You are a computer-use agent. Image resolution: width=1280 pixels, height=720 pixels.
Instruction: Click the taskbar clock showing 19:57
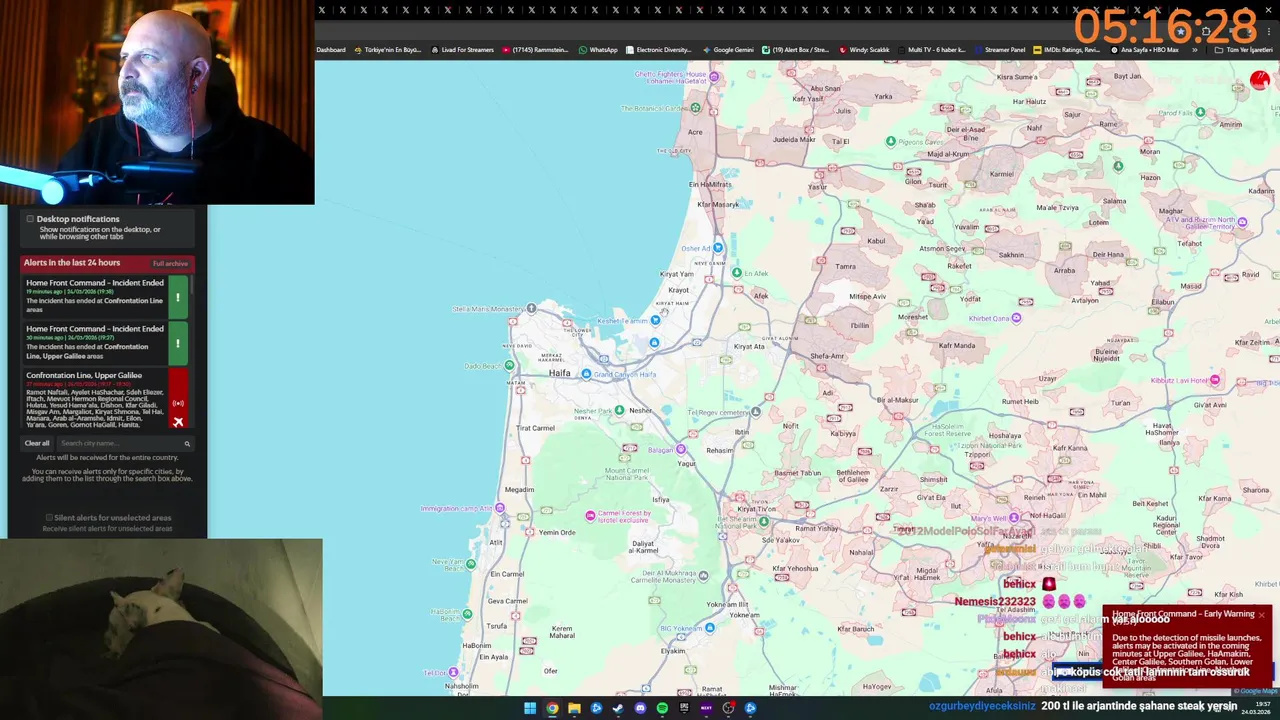(x=1256, y=707)
